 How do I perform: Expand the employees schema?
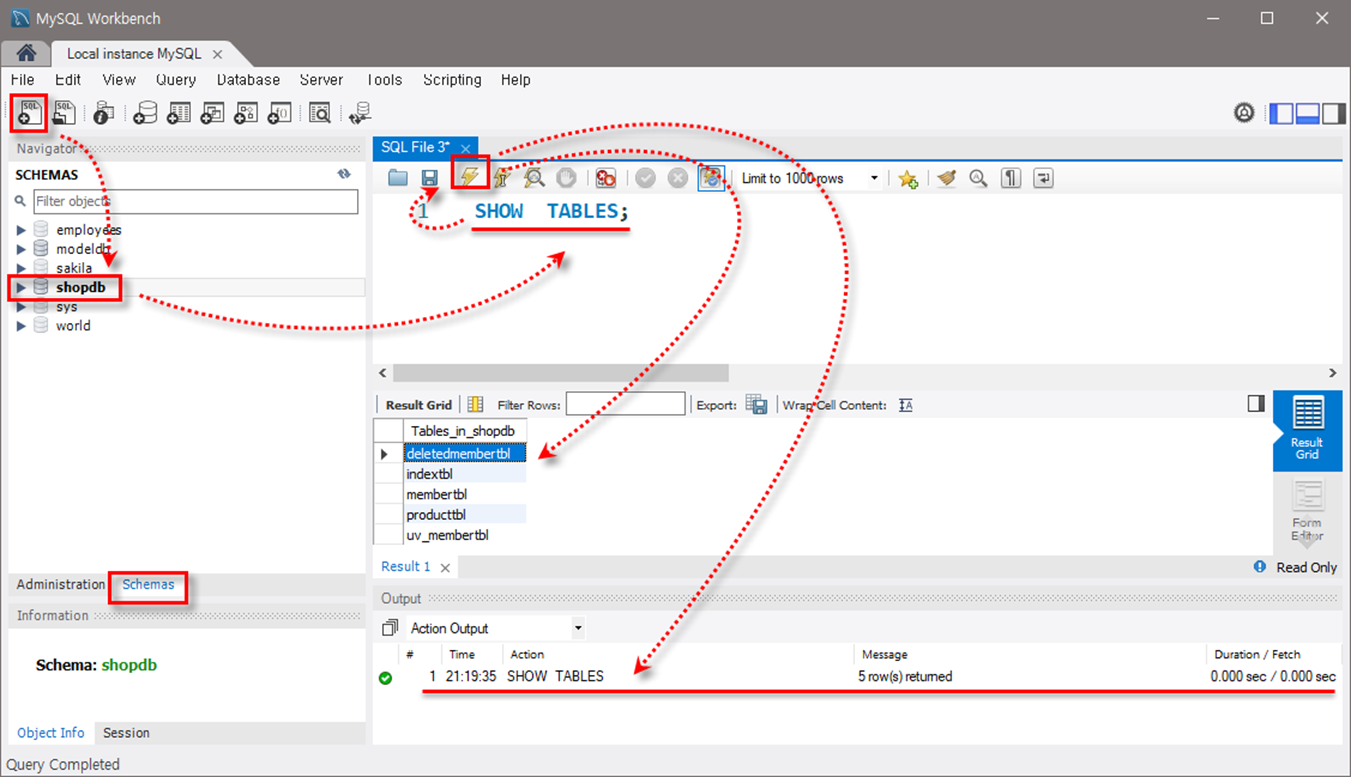tap(22, 230)
